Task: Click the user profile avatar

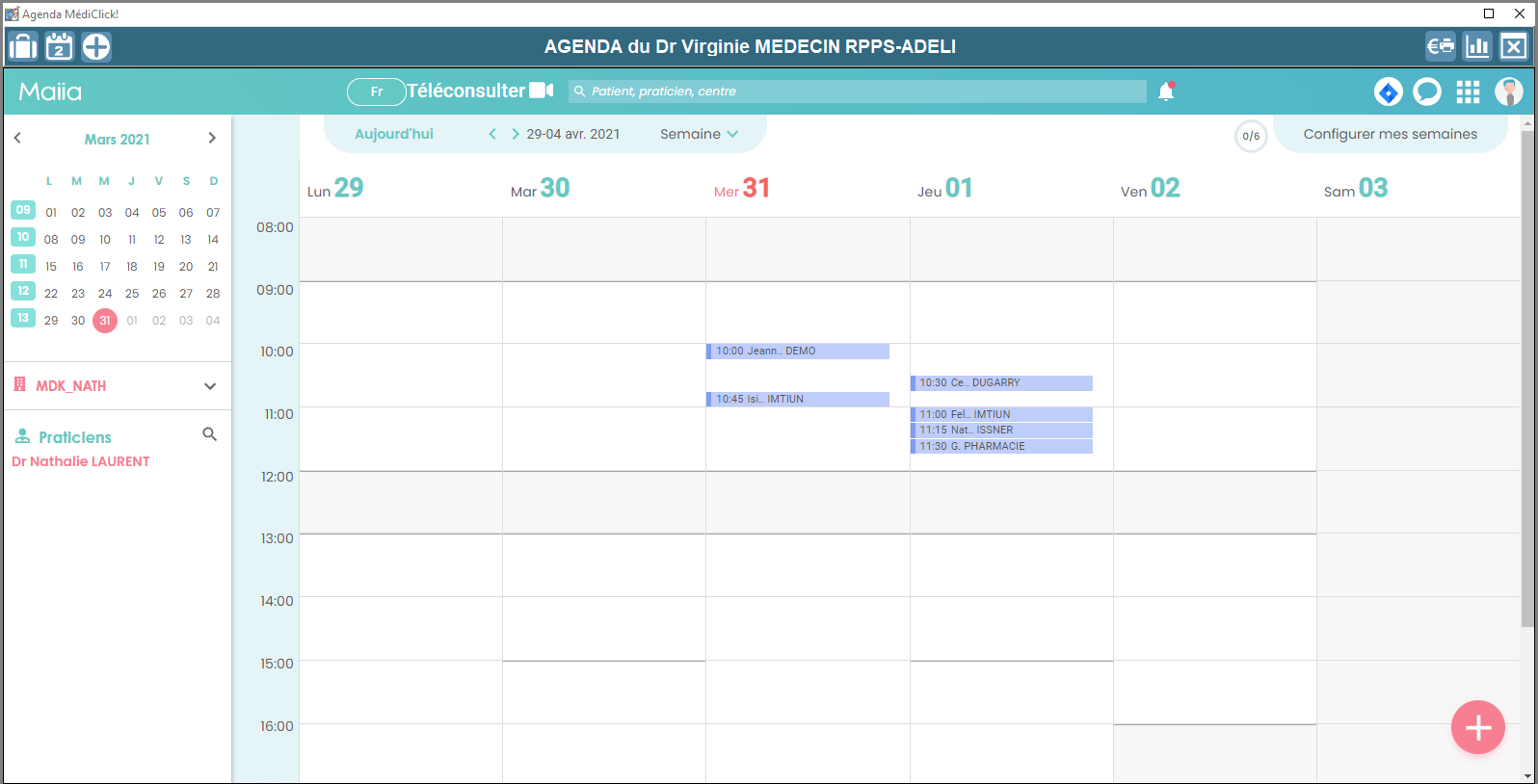Action: pyautogui.click(x=1508, y=91)
